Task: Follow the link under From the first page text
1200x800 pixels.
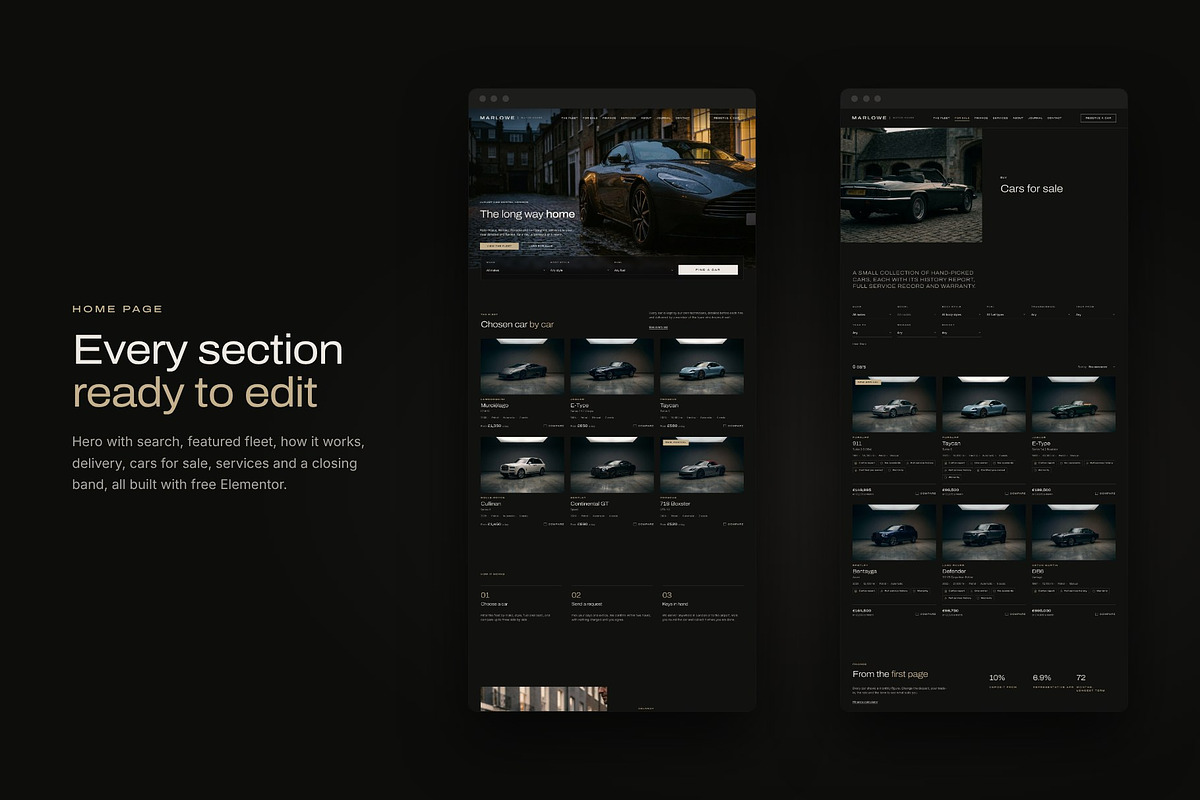Action: click(865, 701)
